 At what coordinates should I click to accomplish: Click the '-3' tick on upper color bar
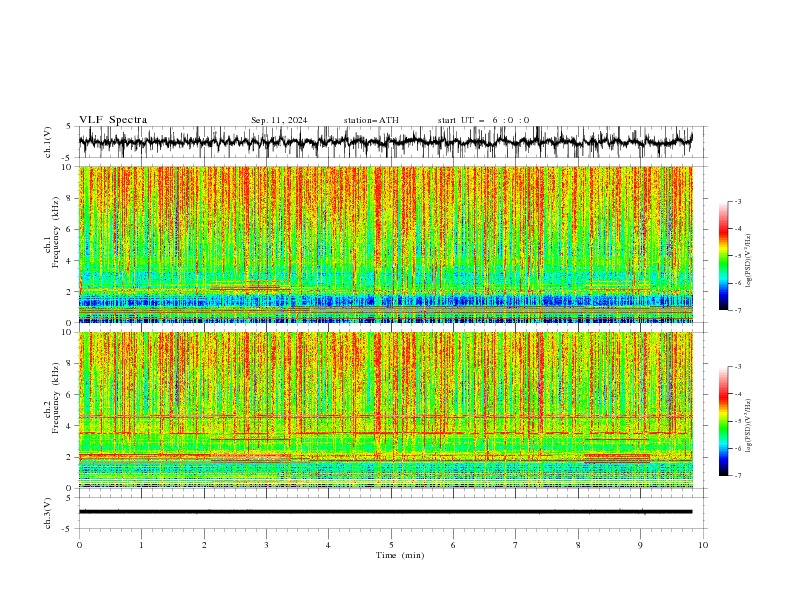point(737,201)
